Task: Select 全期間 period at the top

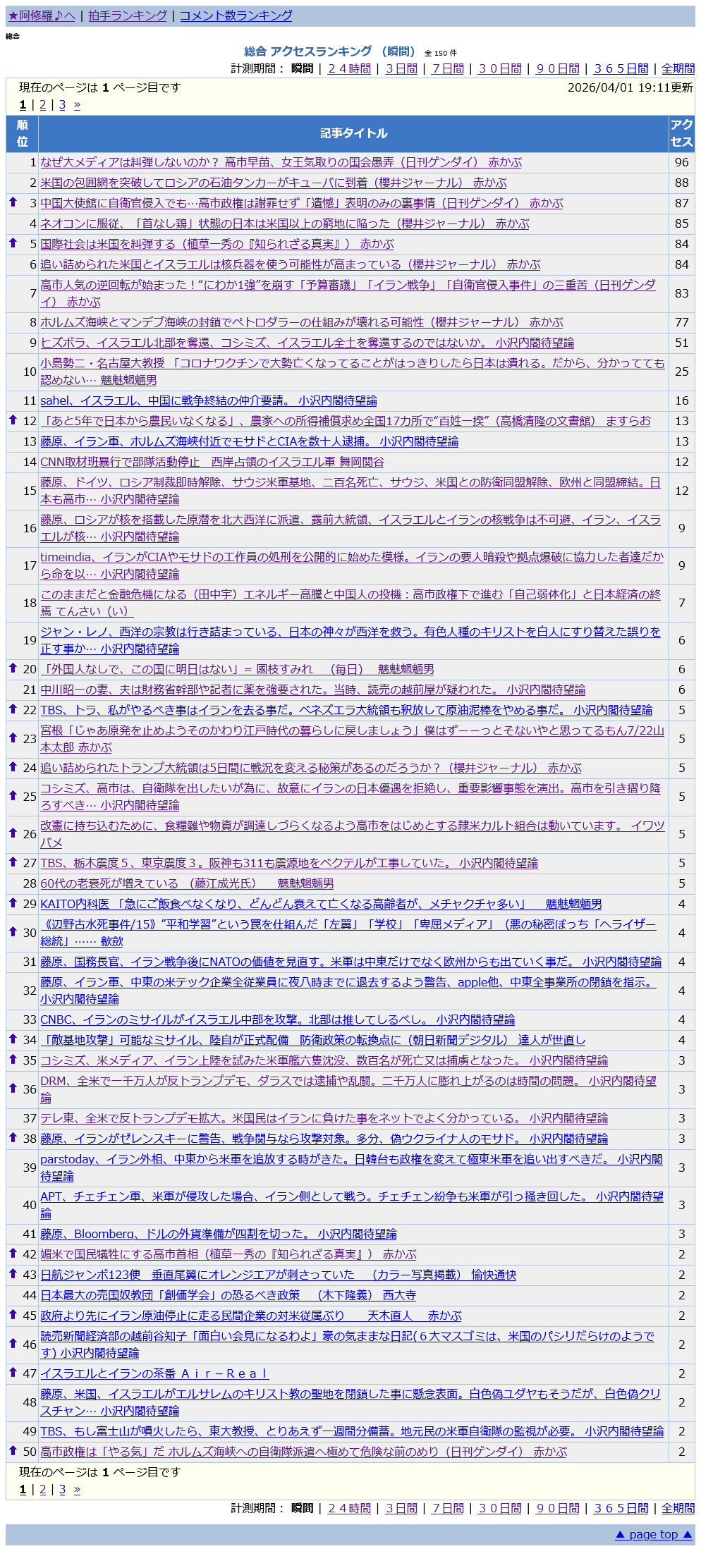Action: pyautogui.click(x=678, y=68)
